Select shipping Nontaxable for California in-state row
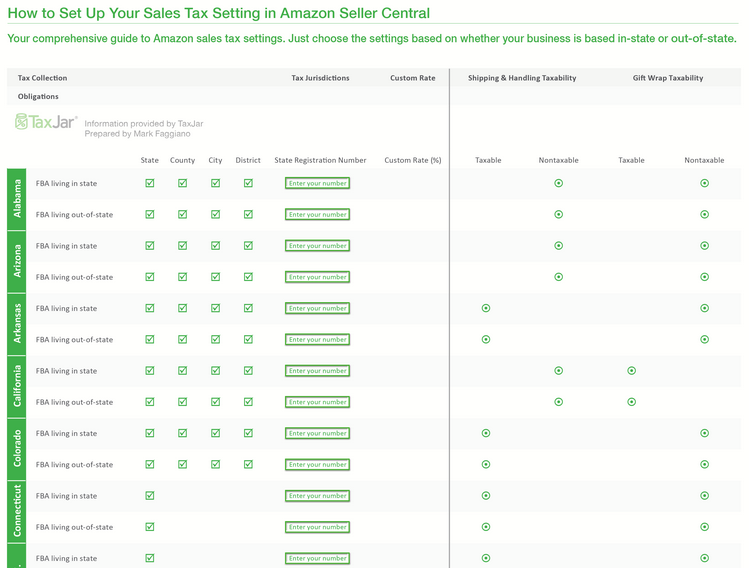The height and width of the screenshot is (568, 749). pyautogui.click(x=558, y=371)
